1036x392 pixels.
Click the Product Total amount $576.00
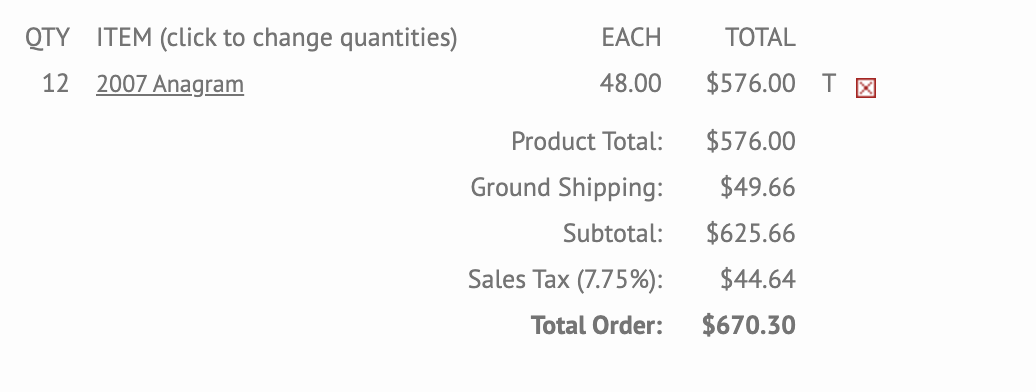coord(751,141)
